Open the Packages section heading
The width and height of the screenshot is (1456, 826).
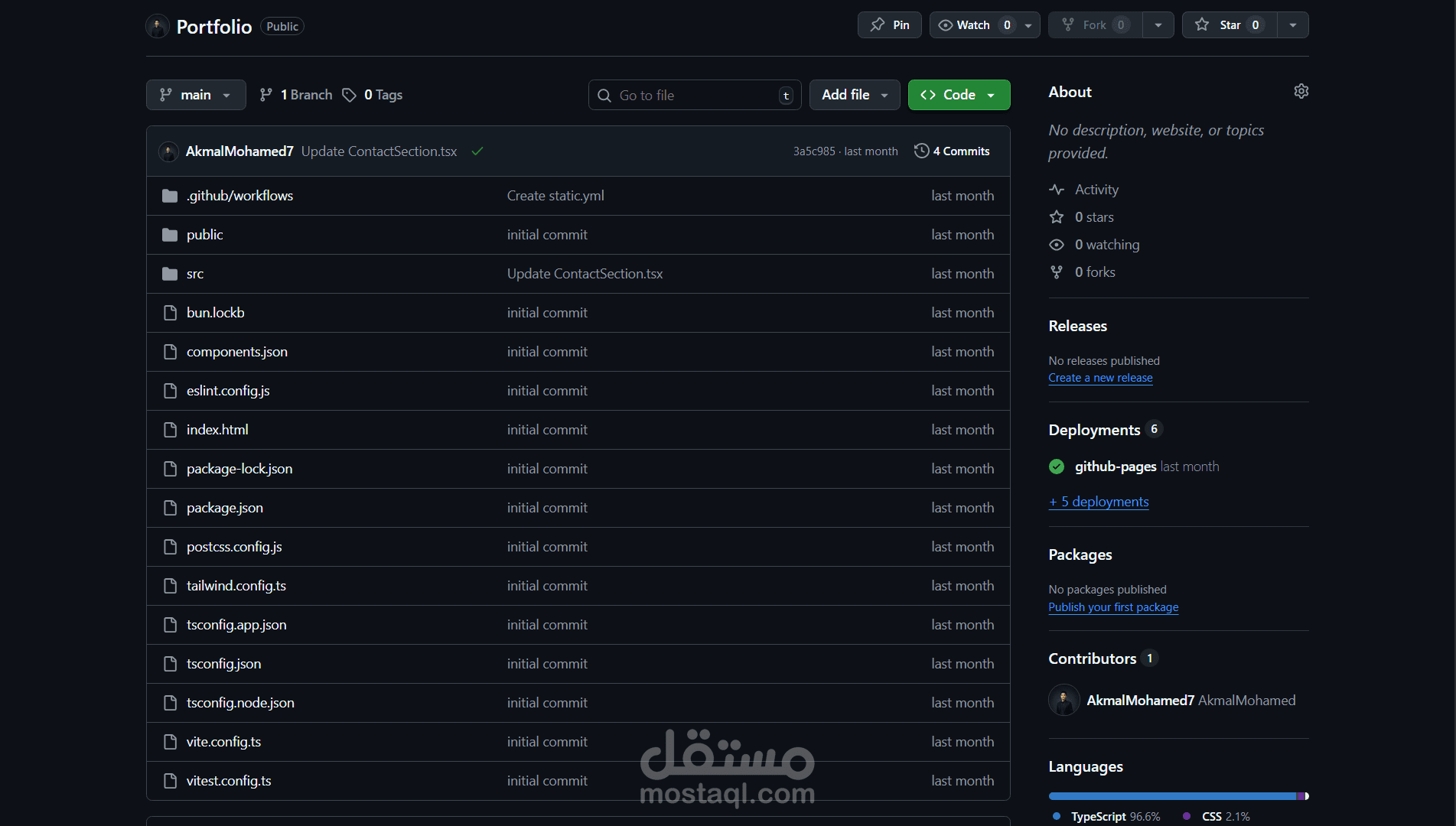tap(1080, 554)
